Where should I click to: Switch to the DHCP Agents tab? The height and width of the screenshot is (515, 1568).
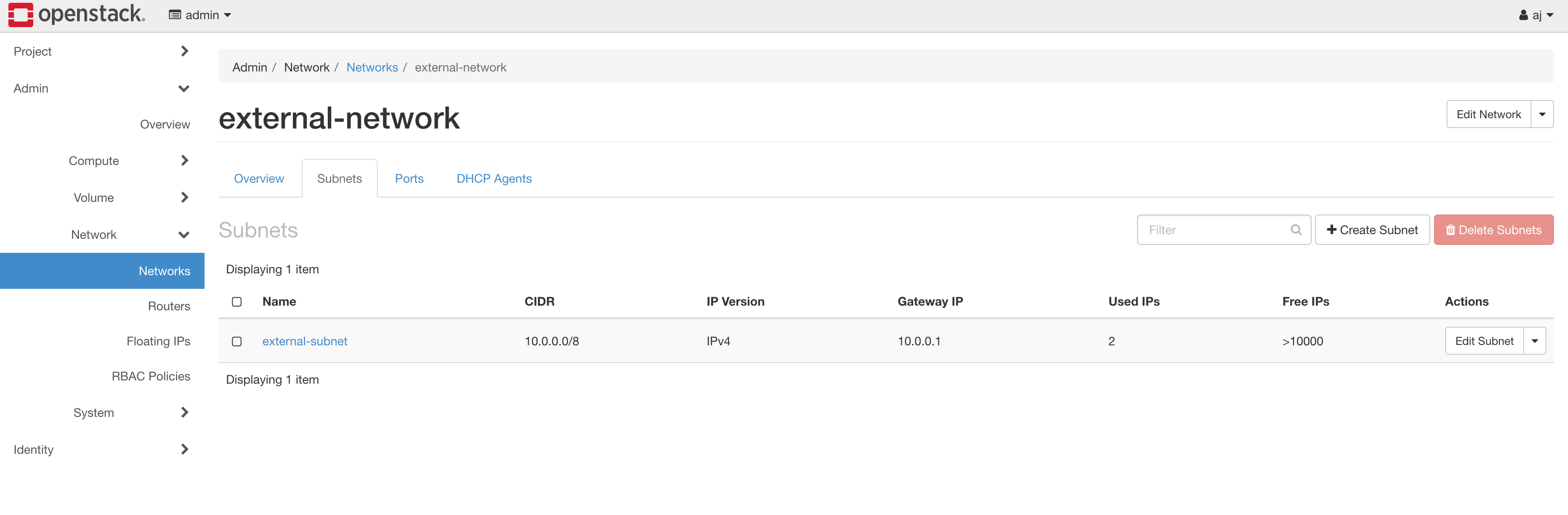coord(494,179)
